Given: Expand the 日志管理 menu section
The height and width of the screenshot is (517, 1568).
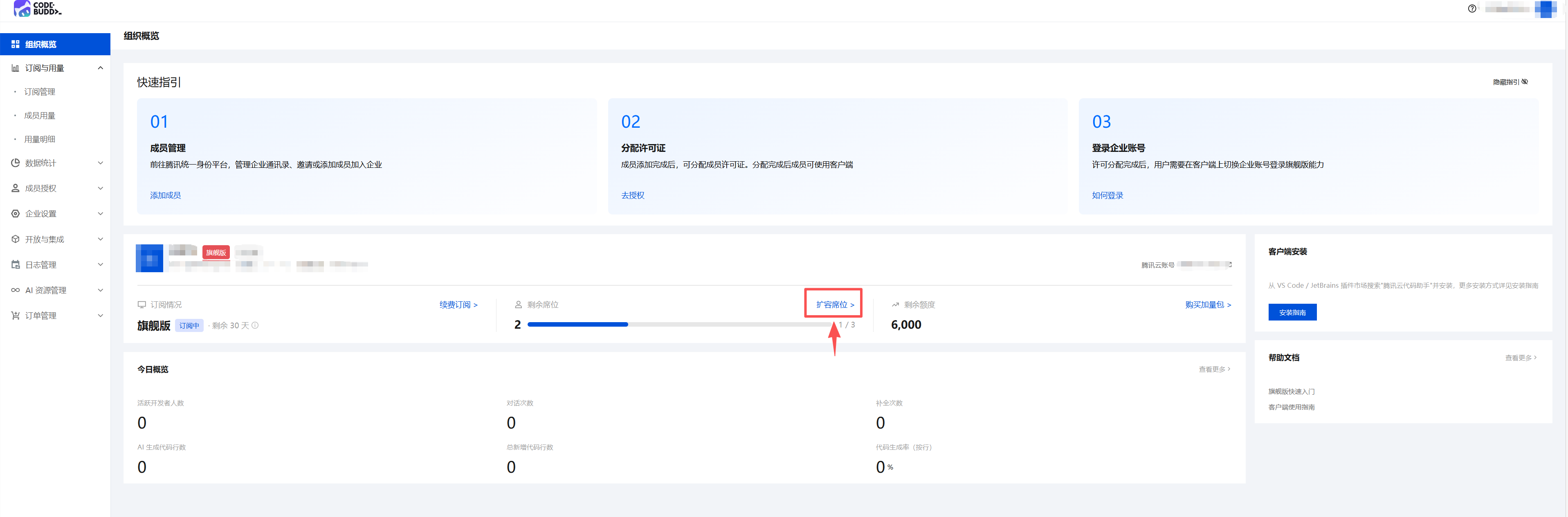Looking at the screenshot, I should pyautogui.click(x=101, y=265).
